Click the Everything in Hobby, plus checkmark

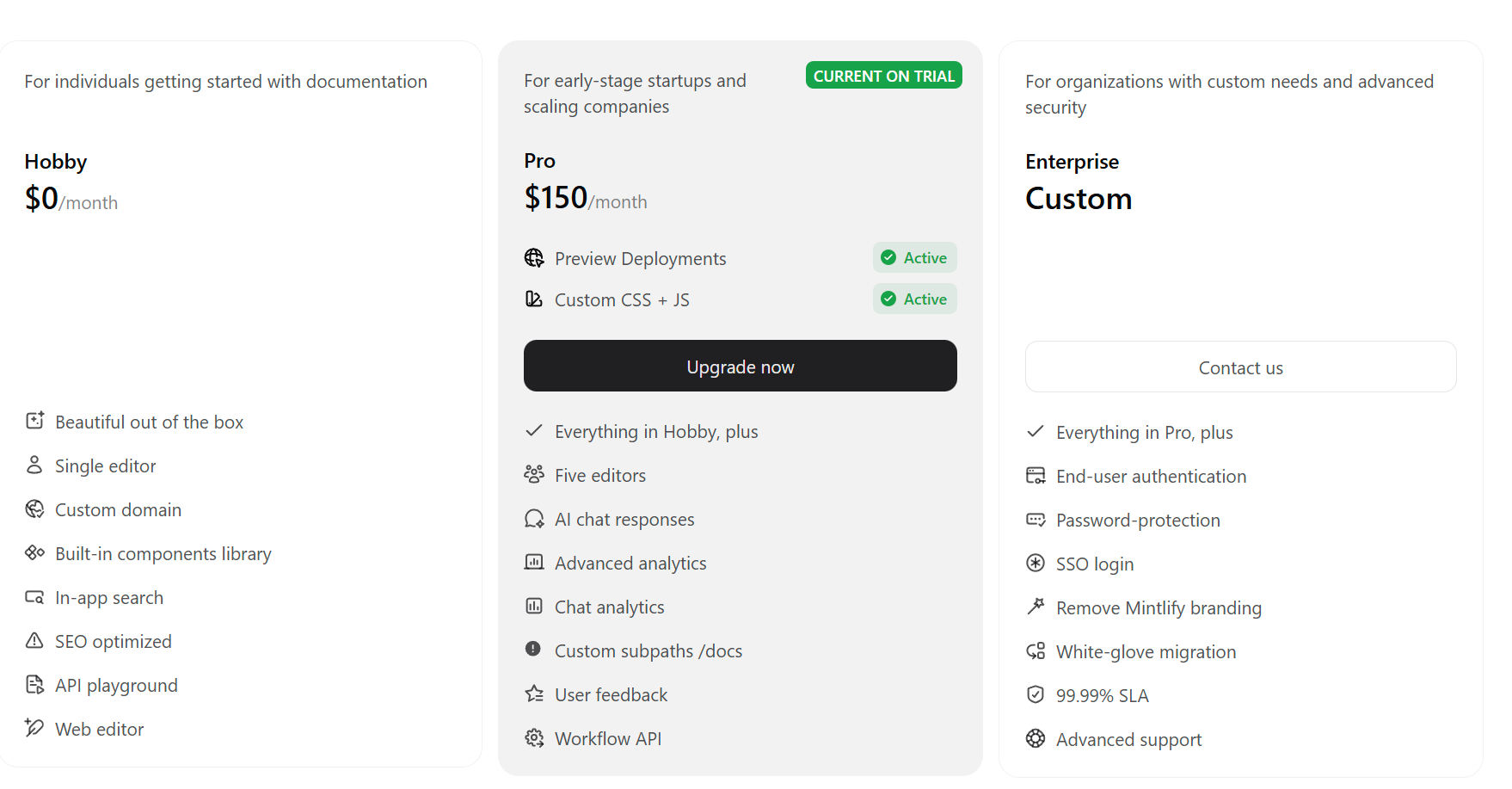[x=534, y=430]
